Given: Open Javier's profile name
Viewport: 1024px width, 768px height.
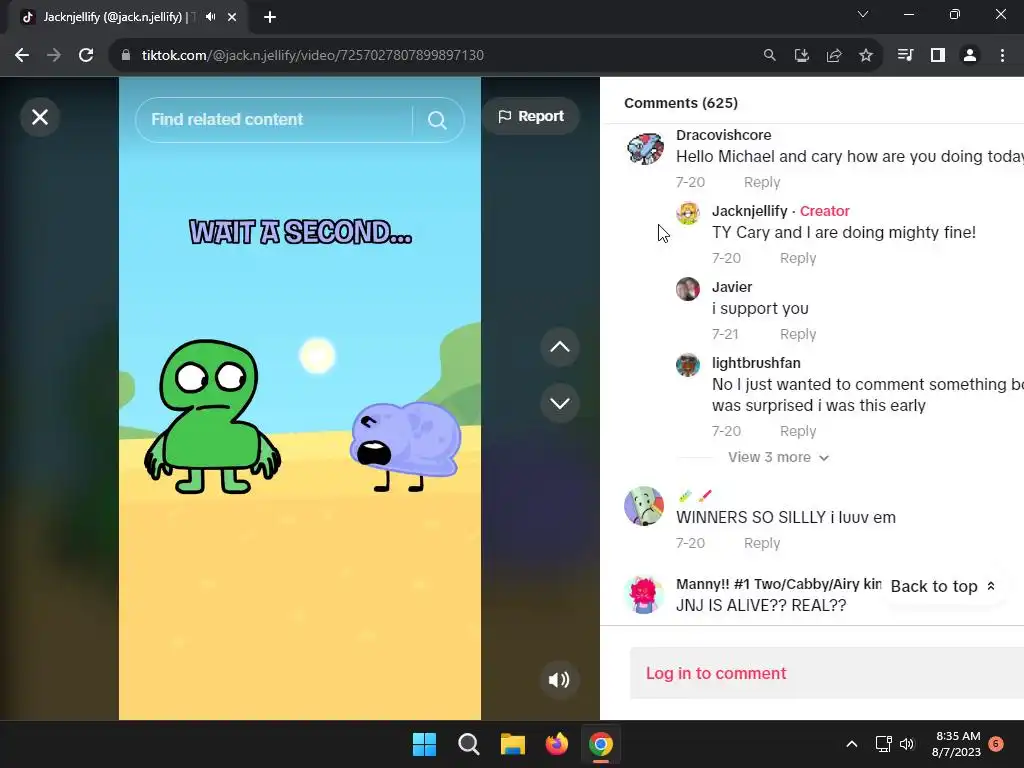Looking at the screenshot, I should coord(731,287).
